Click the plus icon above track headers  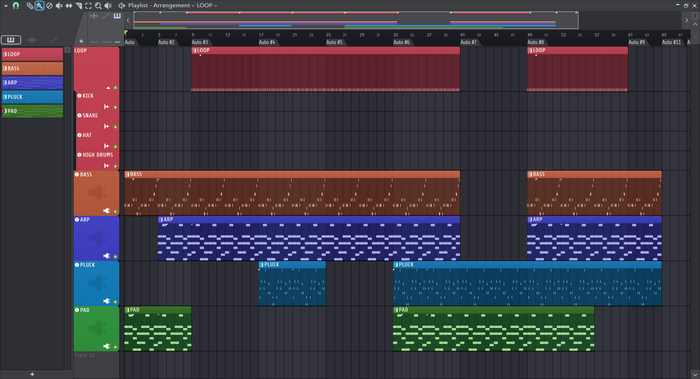[x=81, y=41]
